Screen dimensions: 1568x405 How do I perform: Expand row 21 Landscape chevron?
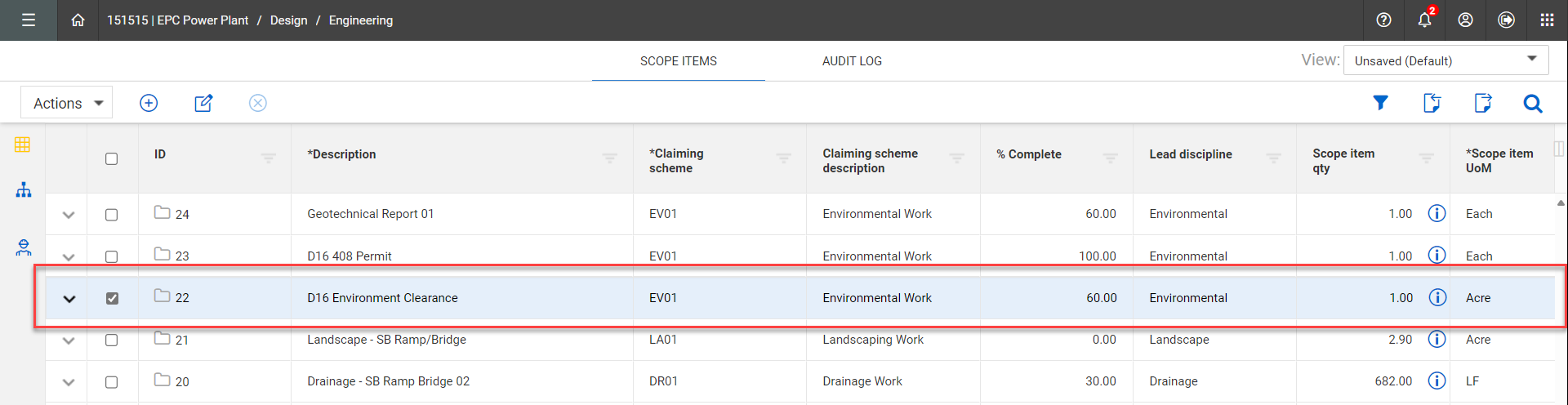(x=69, y=340)
